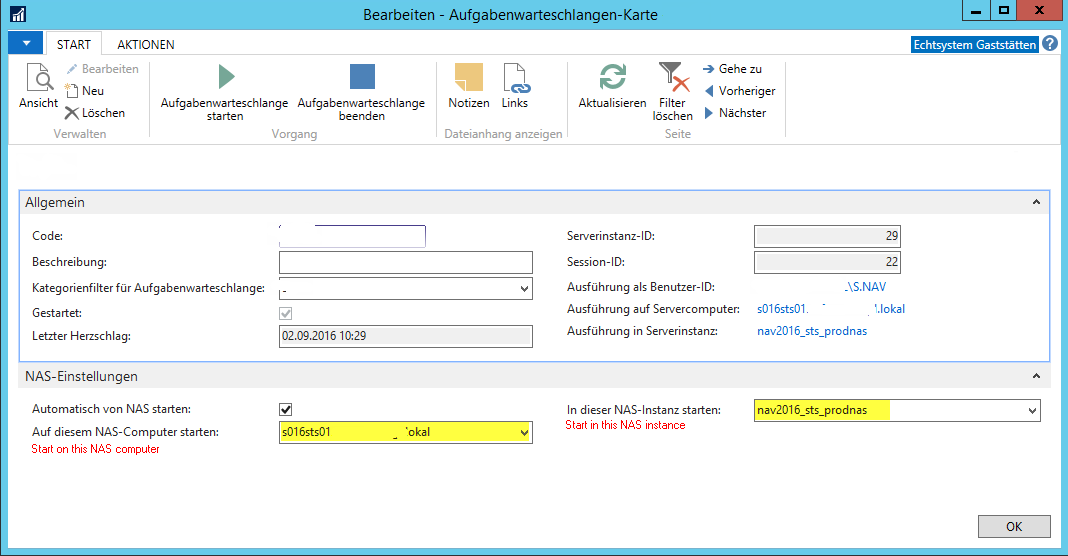Image resolution: width=1068 pixels, height=556 pixels.
Task: Click the Gestartet checkbox
Action: (286, 313)
